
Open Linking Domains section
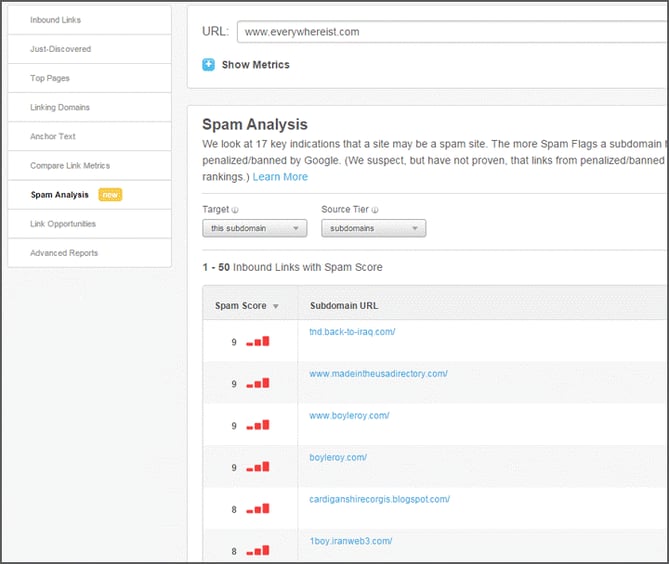tap(90, 107)
